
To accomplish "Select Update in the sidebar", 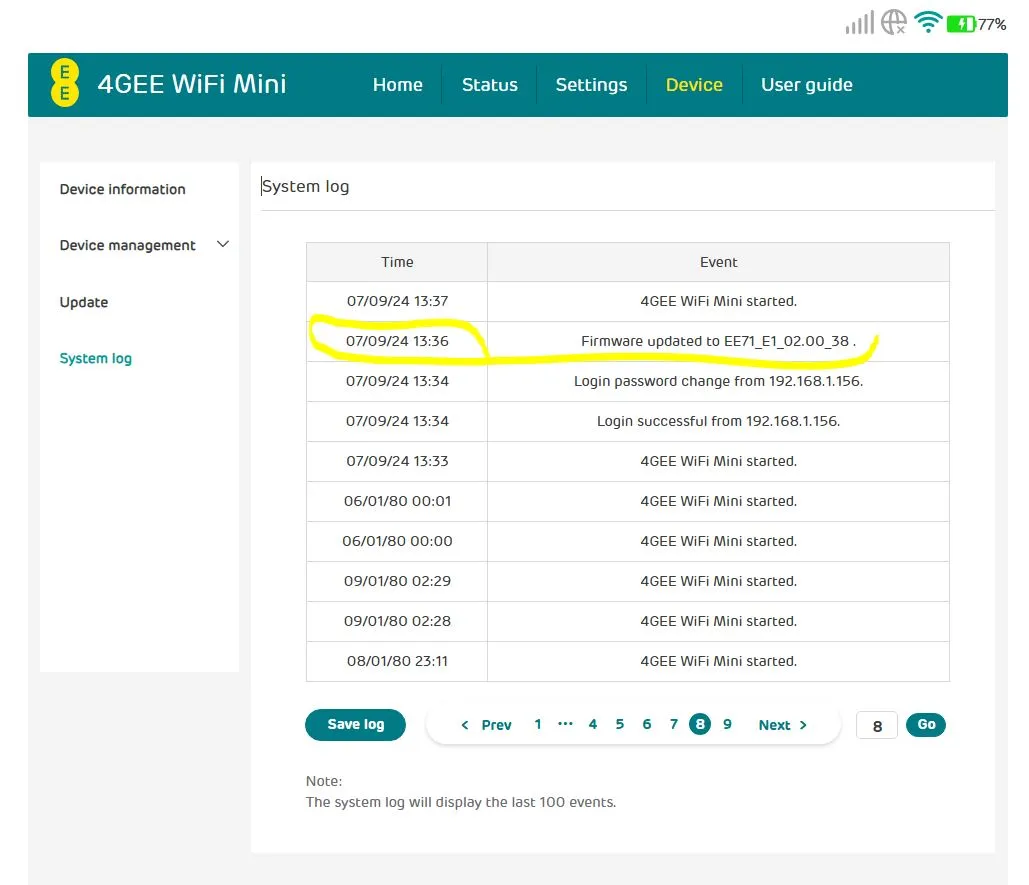I will tap(83, 302).
